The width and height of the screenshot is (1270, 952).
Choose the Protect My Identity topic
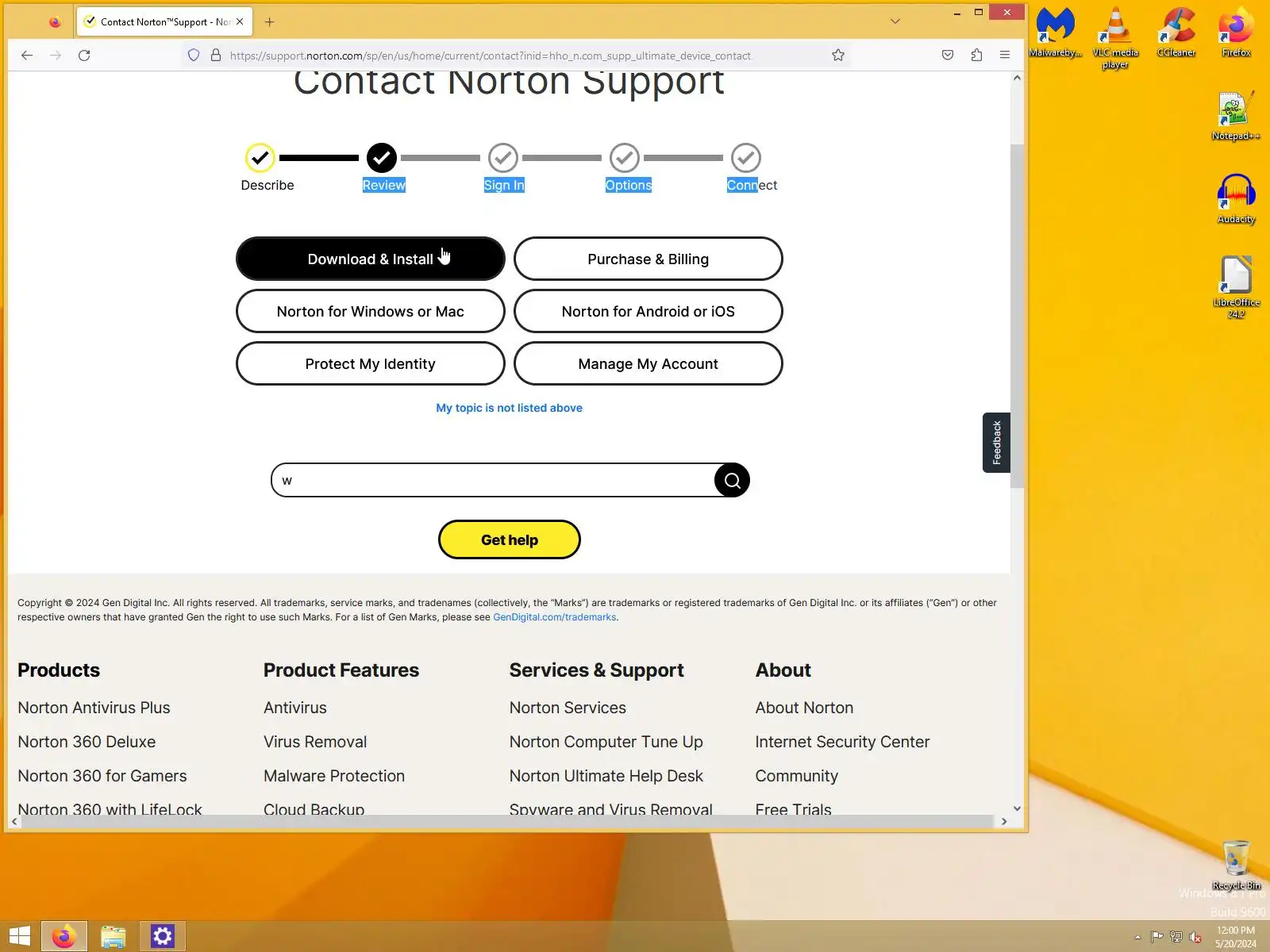click(x=371, y=363)
